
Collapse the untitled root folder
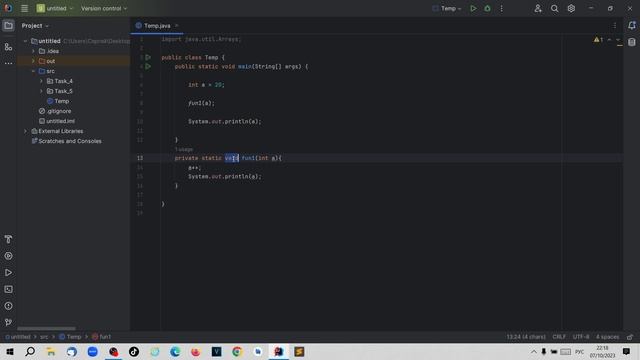[x=25, y=41]
